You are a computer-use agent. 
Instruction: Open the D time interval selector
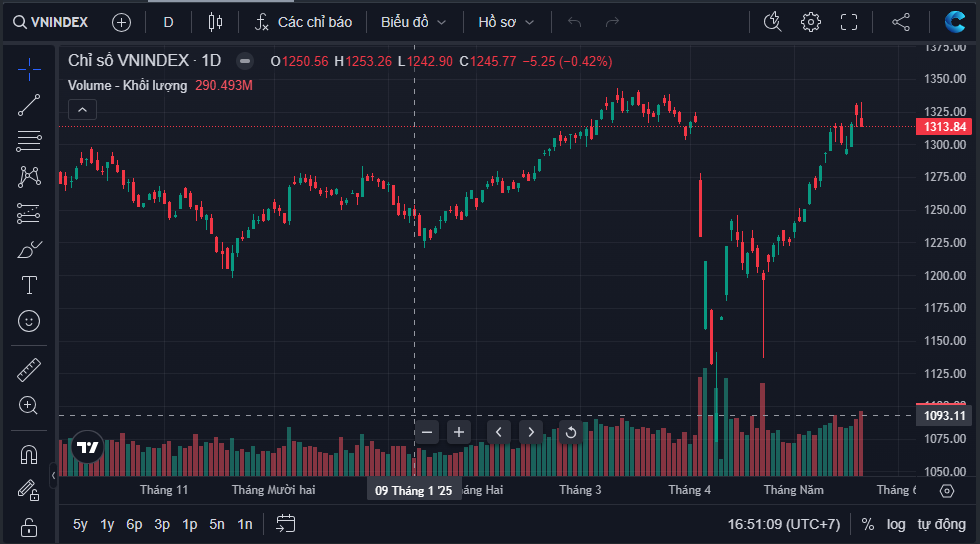pyautogui.click(x=168, y=23)
